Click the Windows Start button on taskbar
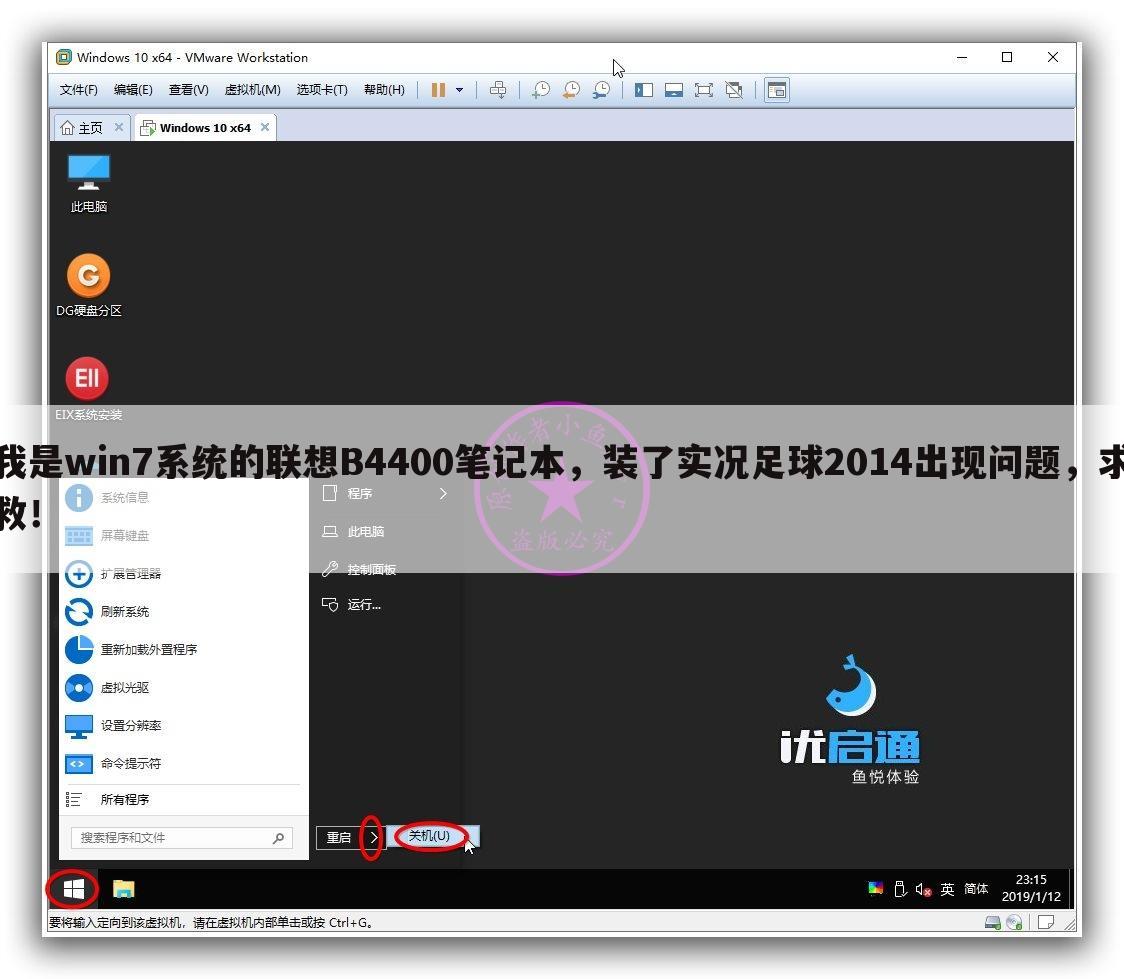The height and width of the screenshot is (979, 1124). point(74,889)
